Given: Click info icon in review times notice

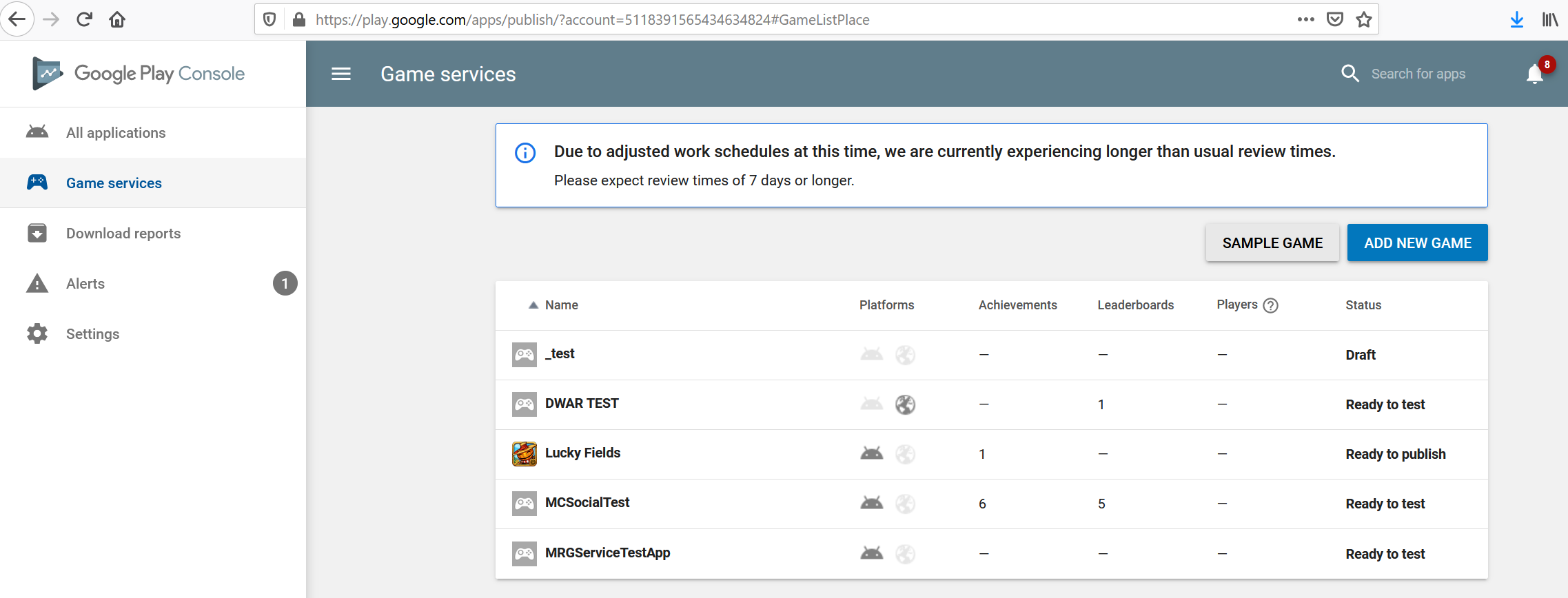Looking at the screenshot, I should 525,152.
